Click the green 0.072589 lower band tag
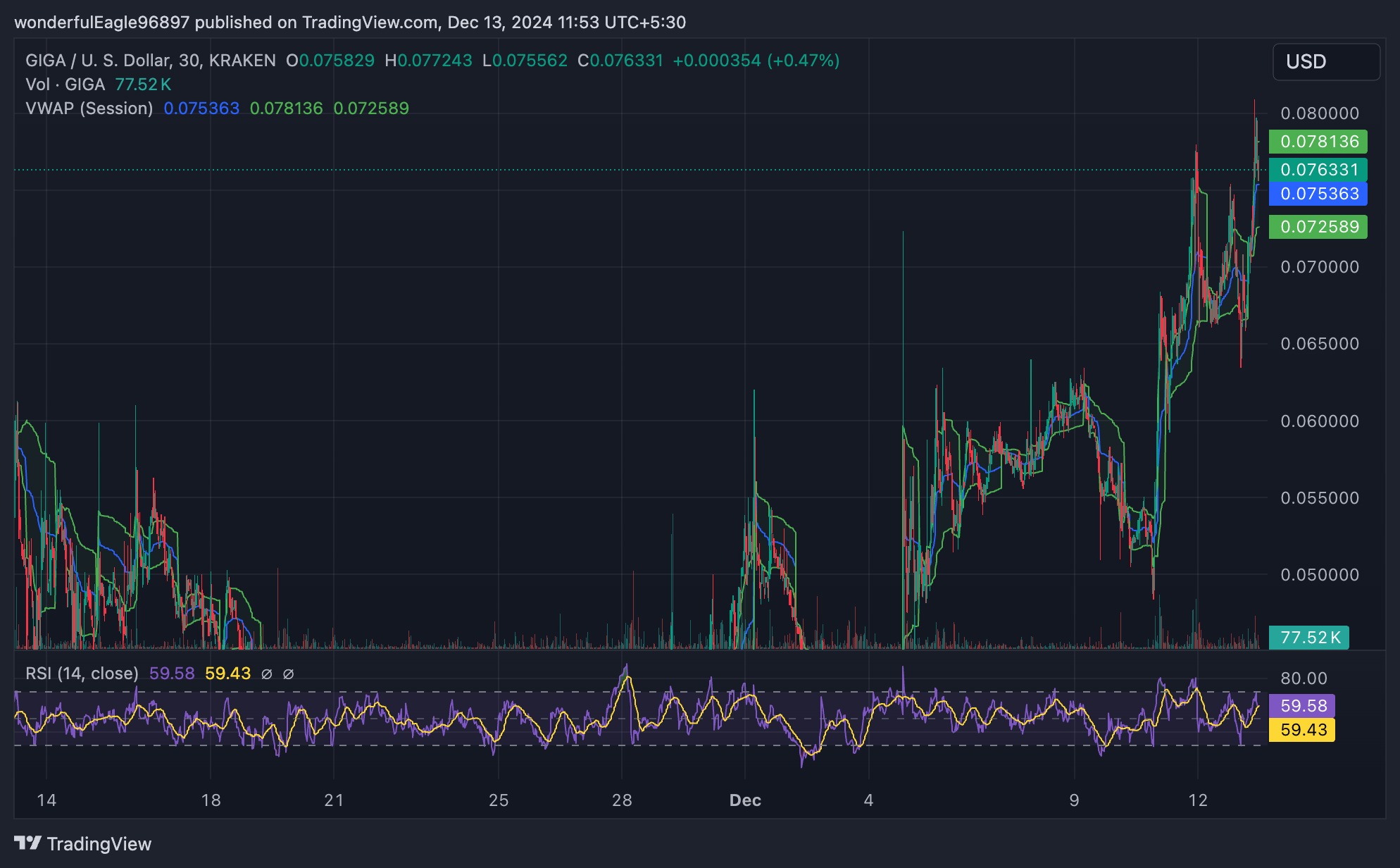The width and height of the screenshot is (1400, 868). point(1318,227)
